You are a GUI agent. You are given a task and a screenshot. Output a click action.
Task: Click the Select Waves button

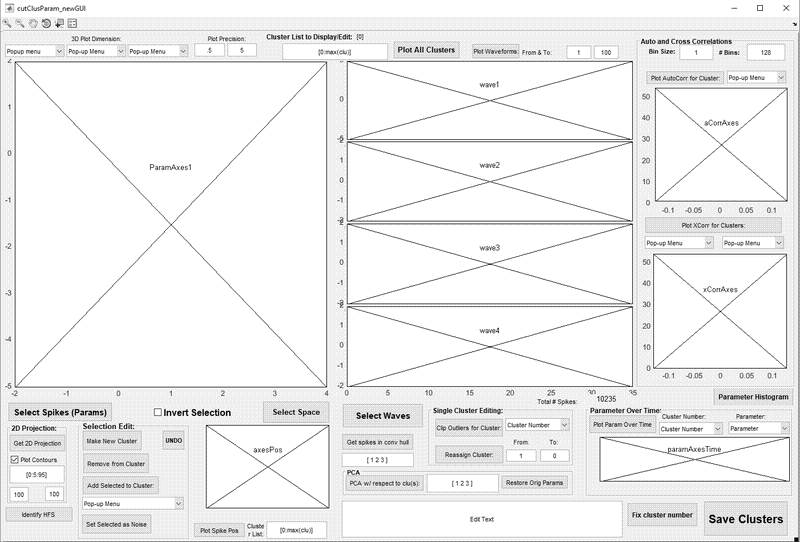(383, 416)
